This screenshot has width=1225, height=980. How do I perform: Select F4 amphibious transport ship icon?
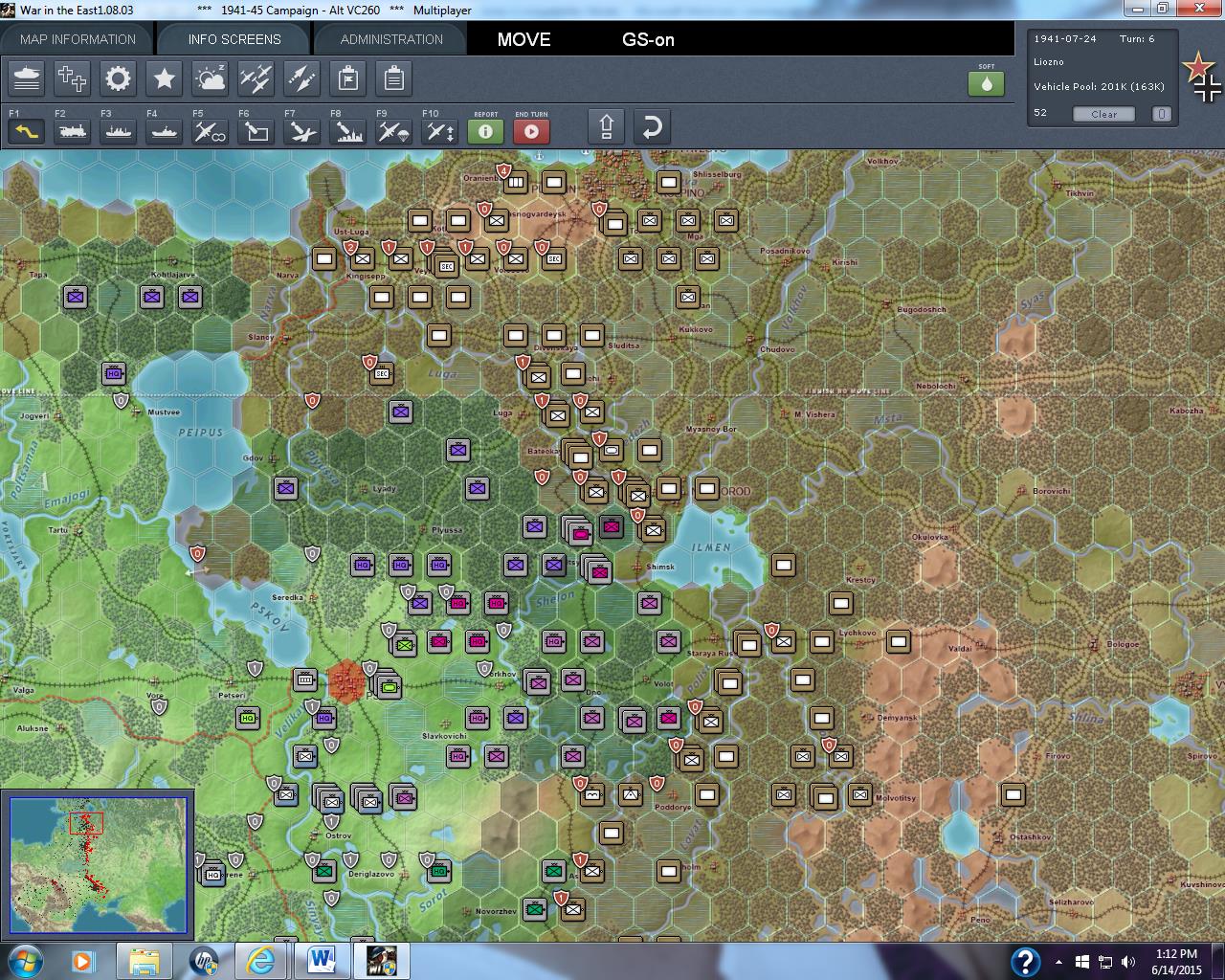164,131
